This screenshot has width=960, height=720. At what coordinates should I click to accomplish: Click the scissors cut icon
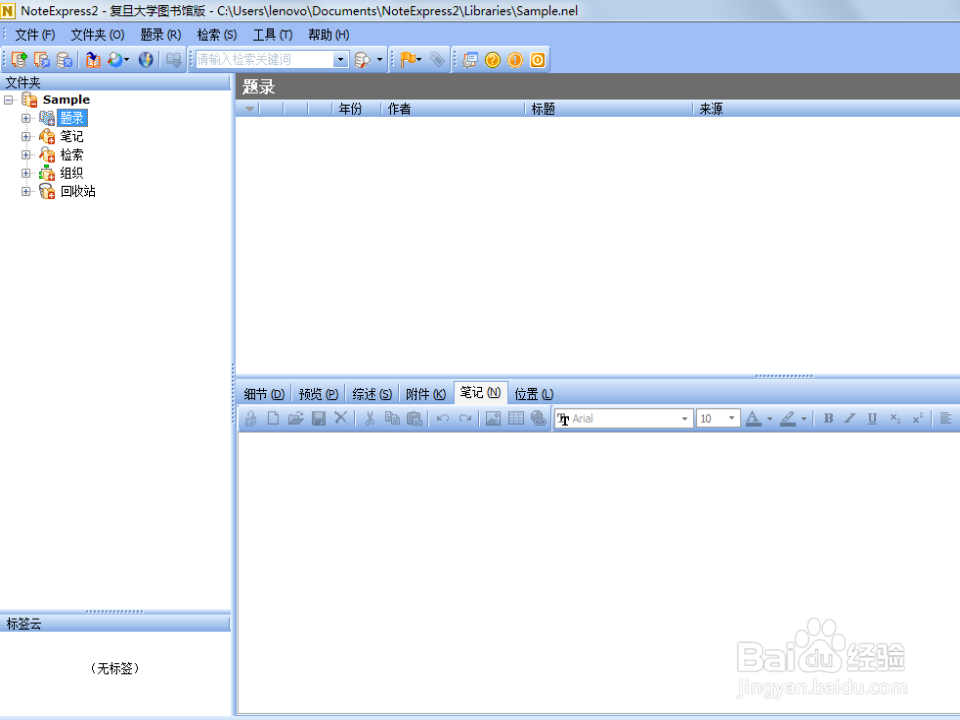370,418
